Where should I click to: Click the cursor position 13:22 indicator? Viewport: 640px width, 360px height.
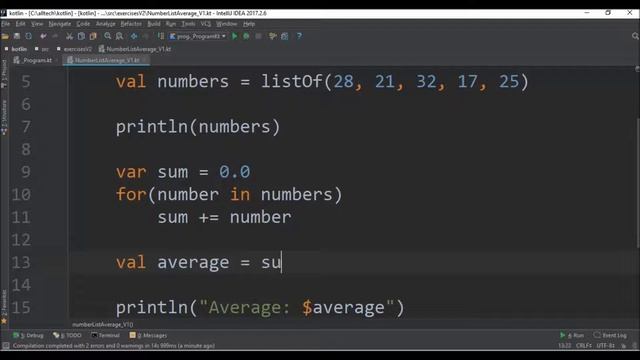pyautogui.click(x=564, y=346)
